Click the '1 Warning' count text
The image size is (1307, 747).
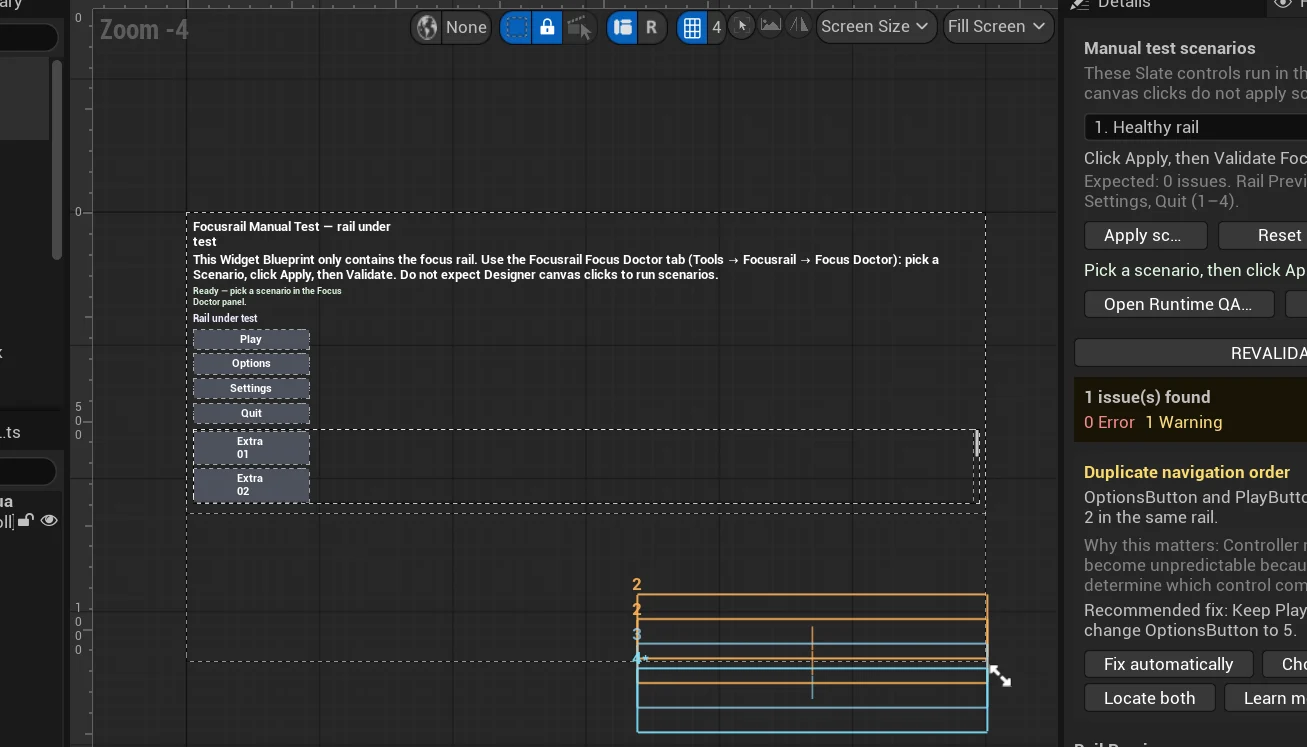coord(1184,422)
